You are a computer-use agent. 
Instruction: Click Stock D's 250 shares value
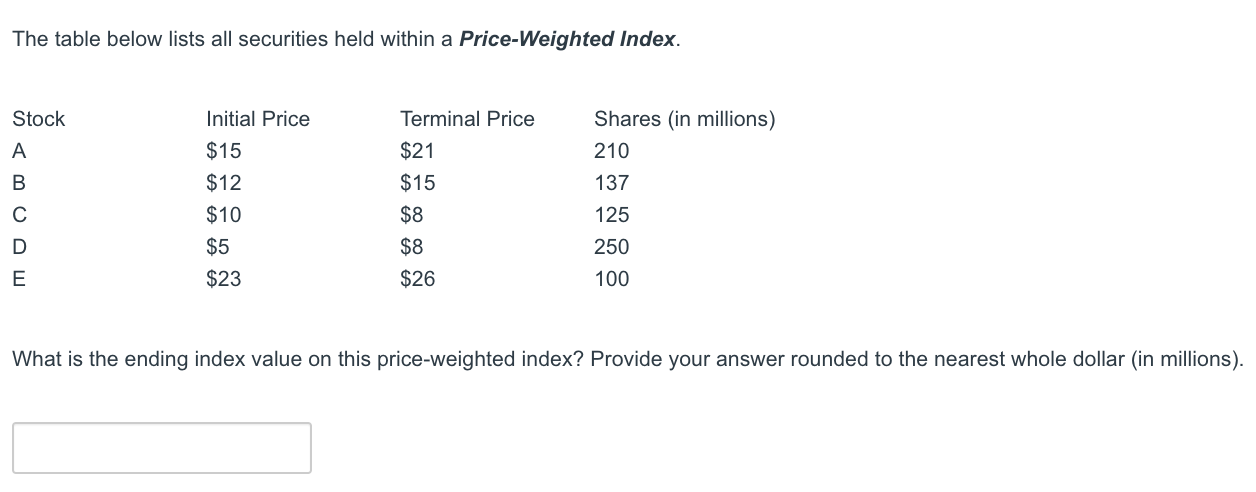(611, 247)
